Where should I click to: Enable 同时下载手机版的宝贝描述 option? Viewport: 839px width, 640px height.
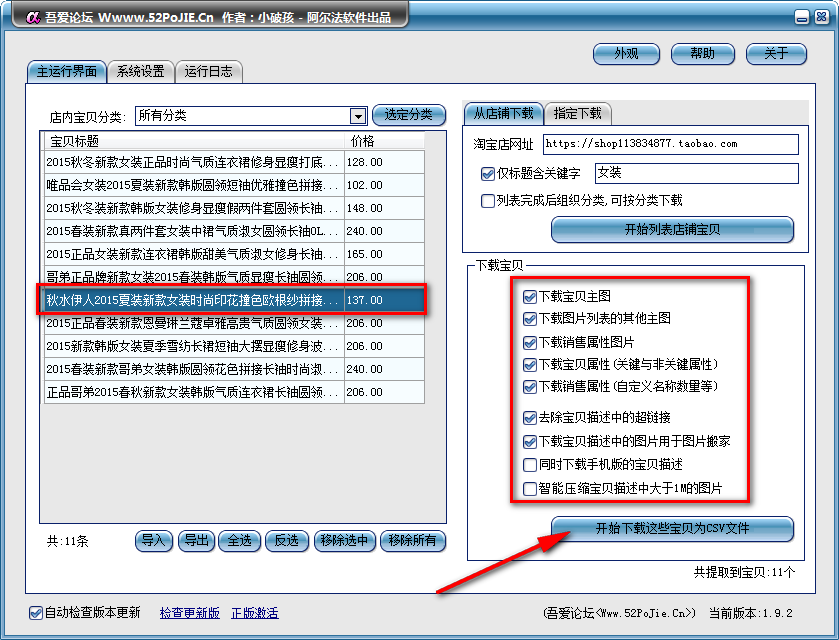pyautogui.click(x=532, y=463)
